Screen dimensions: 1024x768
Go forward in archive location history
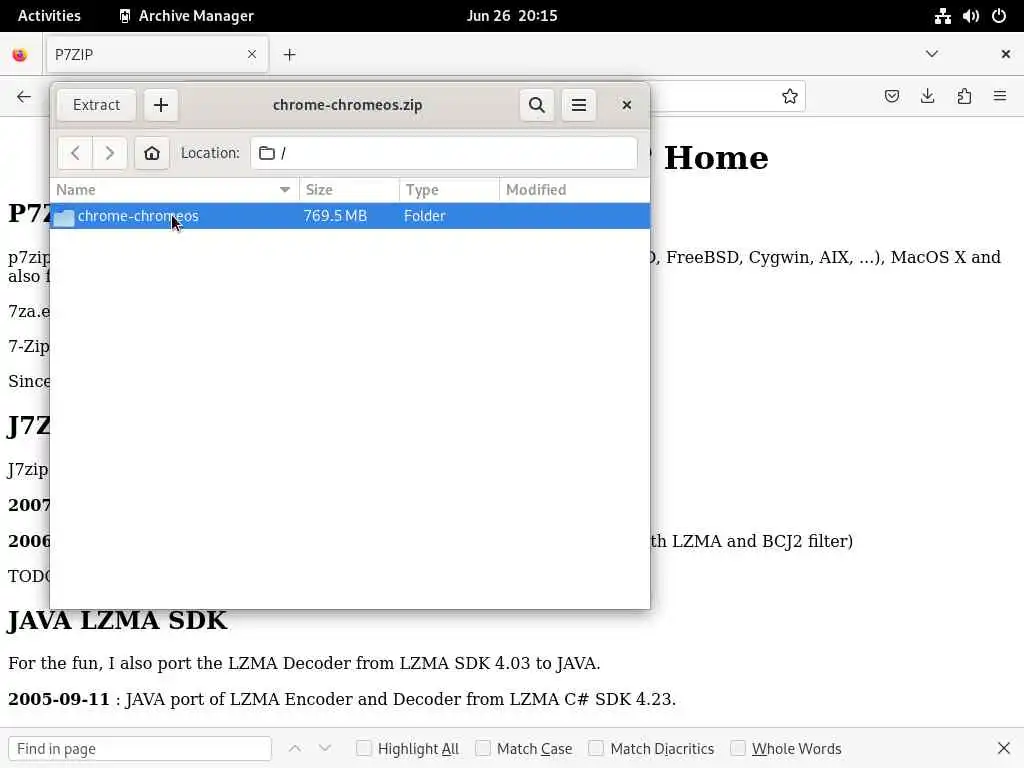pos(110,153)
